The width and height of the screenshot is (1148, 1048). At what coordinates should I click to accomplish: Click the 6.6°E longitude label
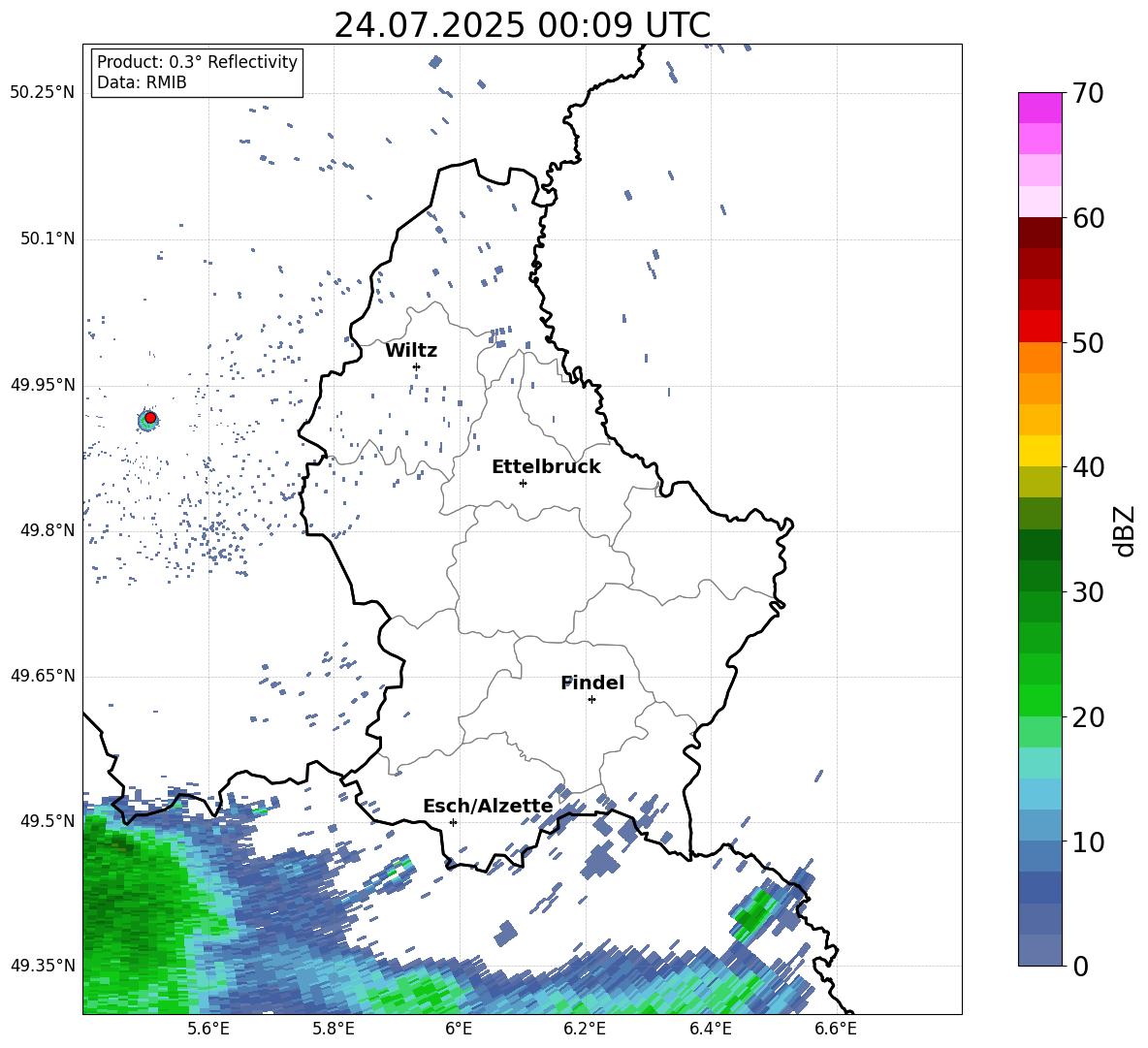tap(836, 1029)
